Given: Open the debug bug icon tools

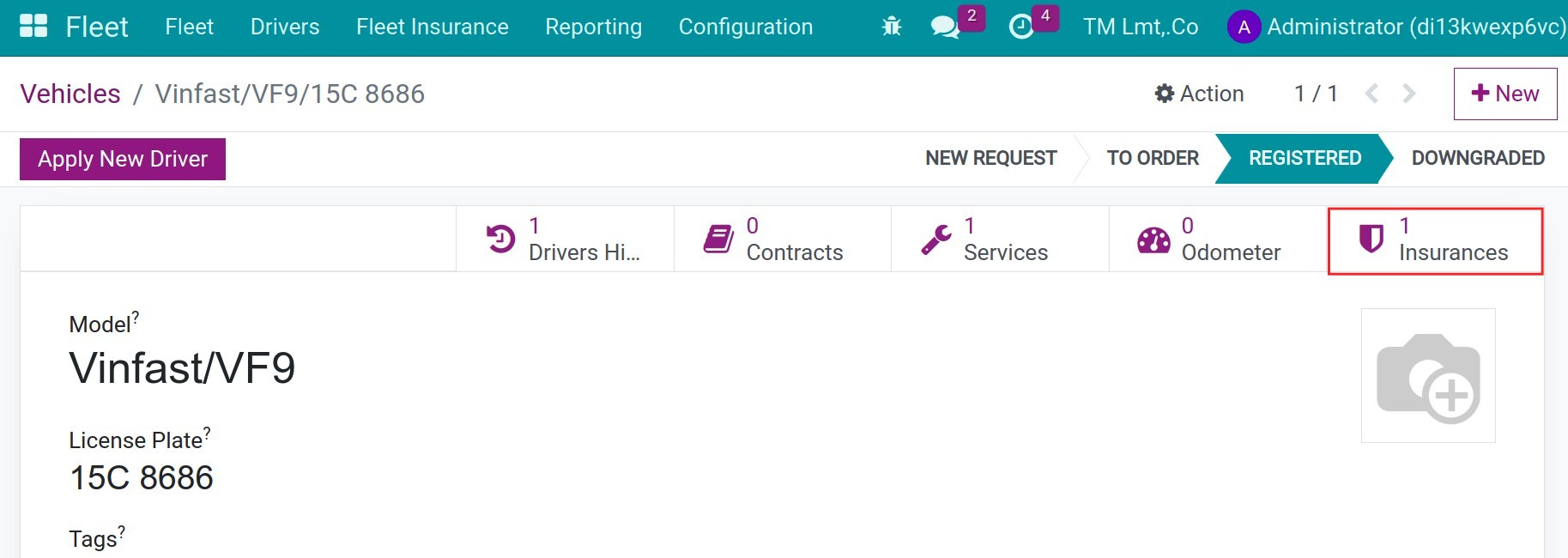Looking at the screenshot, I should pyautogui.click(x=892, y=27).
